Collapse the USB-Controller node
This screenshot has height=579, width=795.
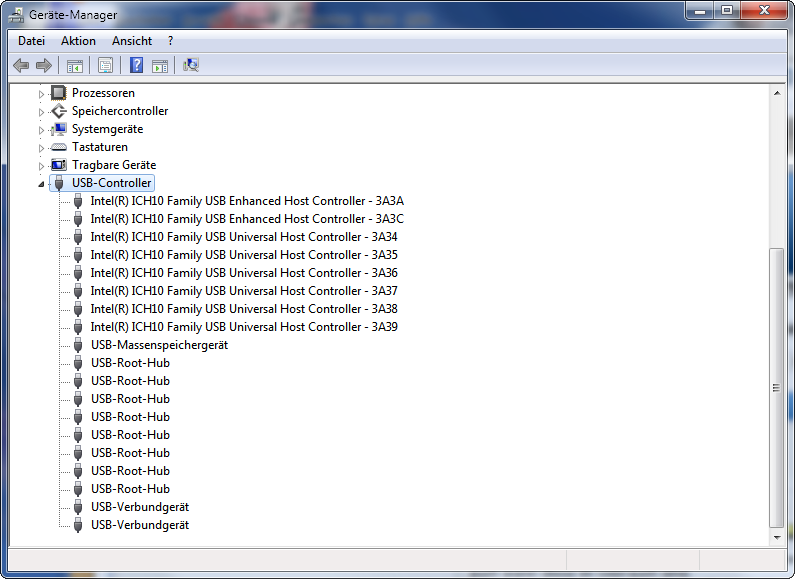pyautogui.click(x=41, y=184)
